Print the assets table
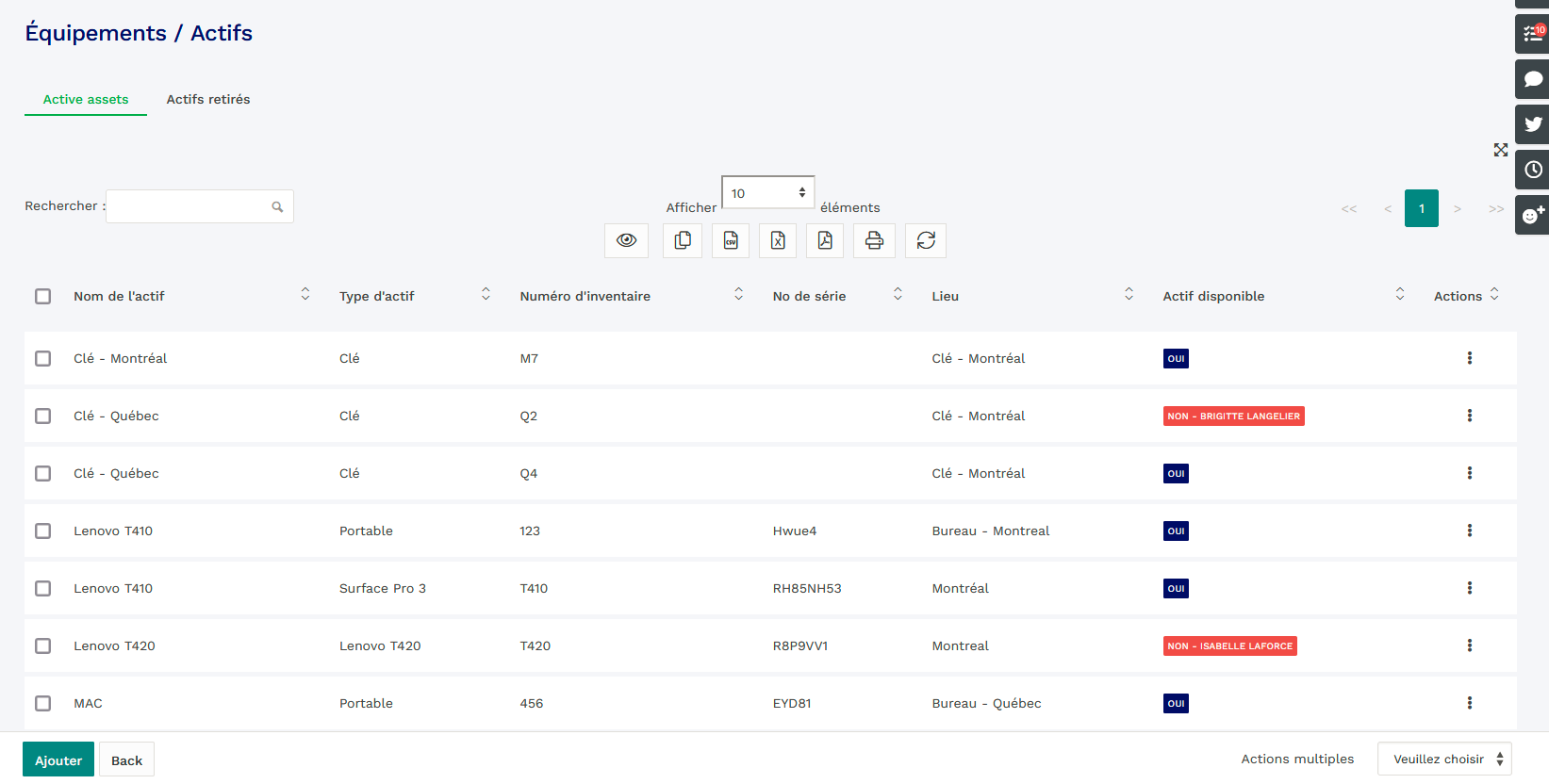The image size is (1549, 784). (874, 241)
